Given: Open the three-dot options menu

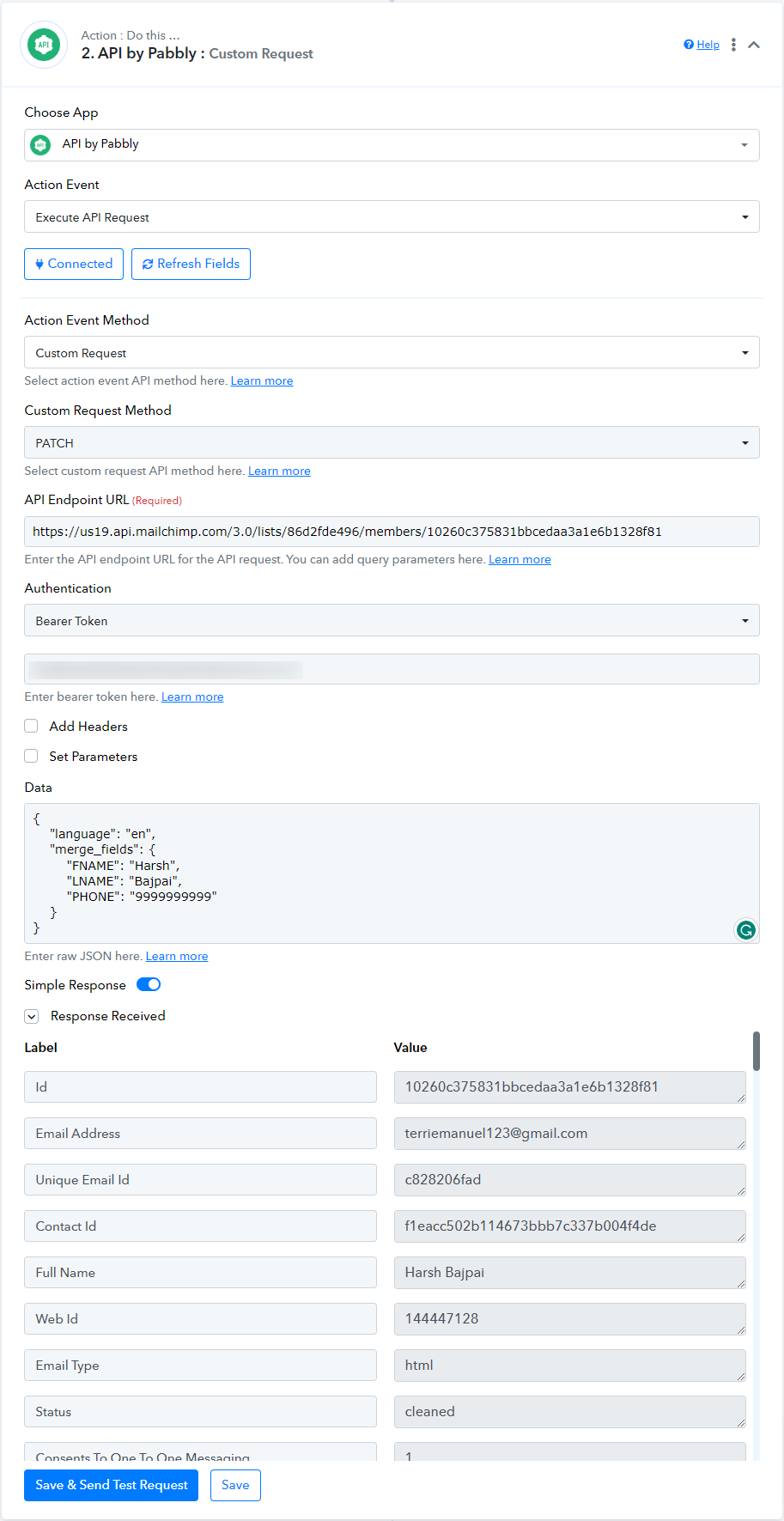Looking at the screenshot, I should tap(733, 45).
